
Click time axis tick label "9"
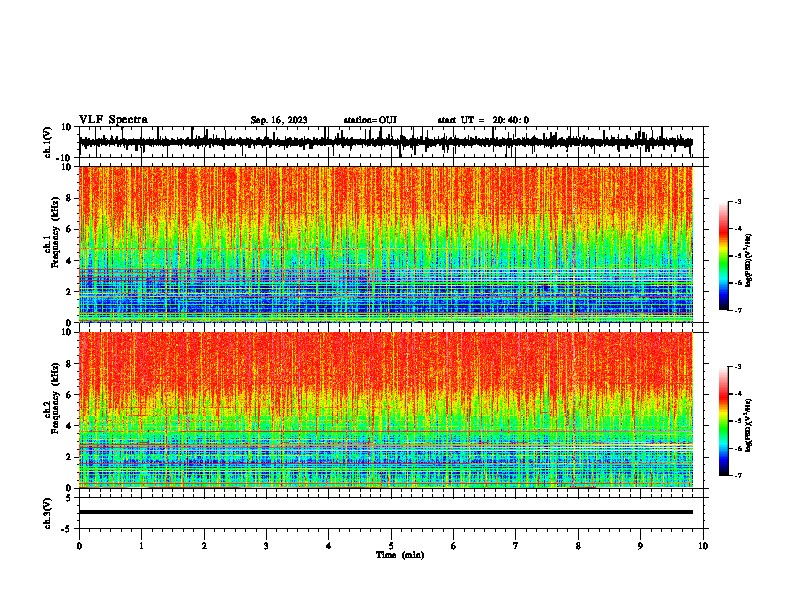pyautogui.click(x=640, y=546)
